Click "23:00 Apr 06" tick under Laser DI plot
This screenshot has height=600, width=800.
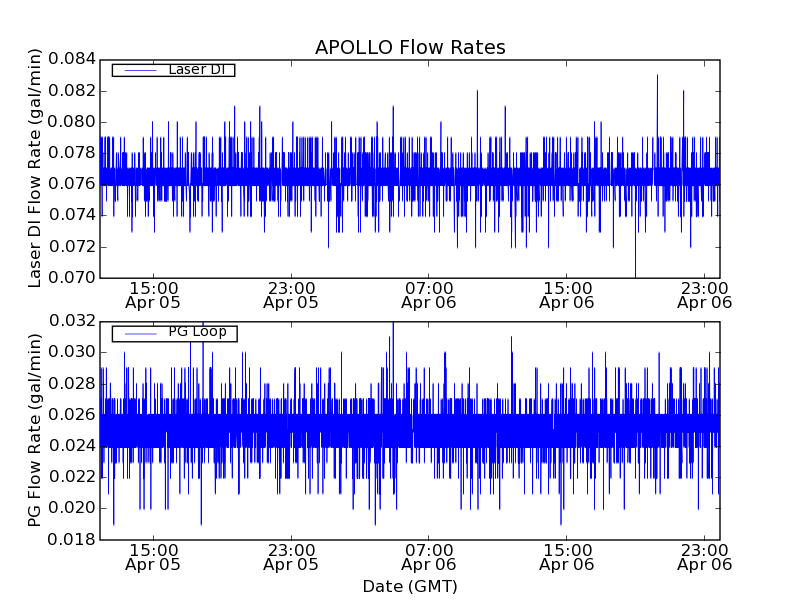coord(705,295)
